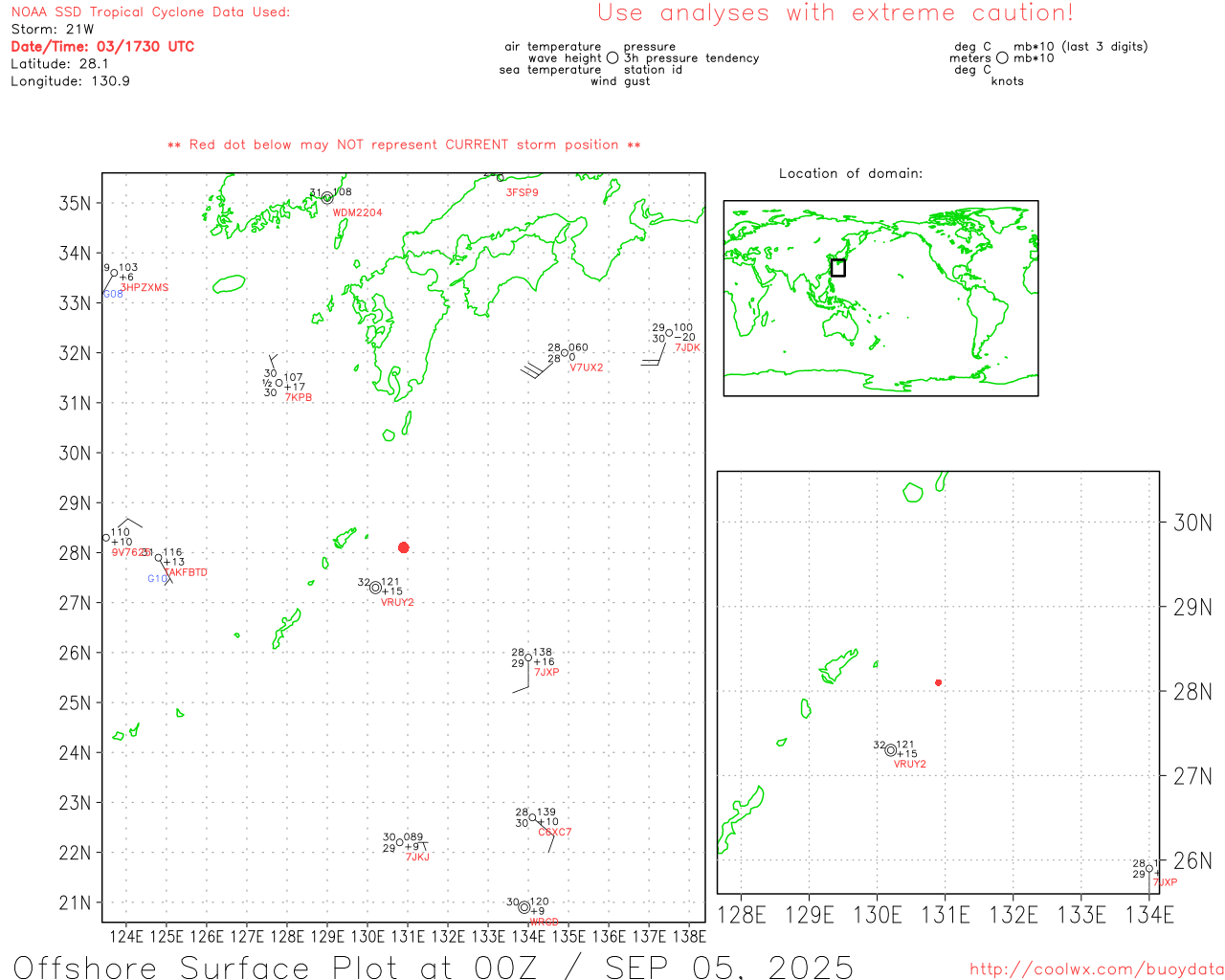This screenshot has height=980, width=1225.
Task: Click the red-dot warning note text
Action: (x=404, y=145)
